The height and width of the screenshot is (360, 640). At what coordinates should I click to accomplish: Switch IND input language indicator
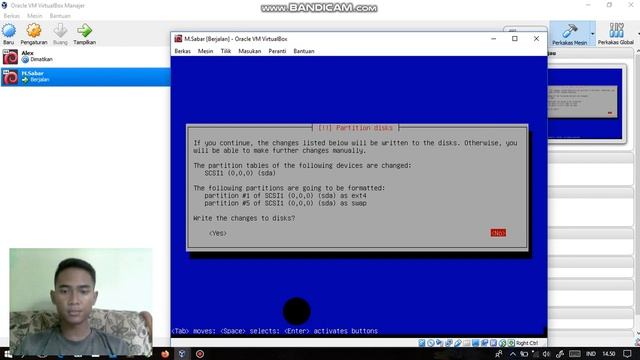tap(591, 354)
